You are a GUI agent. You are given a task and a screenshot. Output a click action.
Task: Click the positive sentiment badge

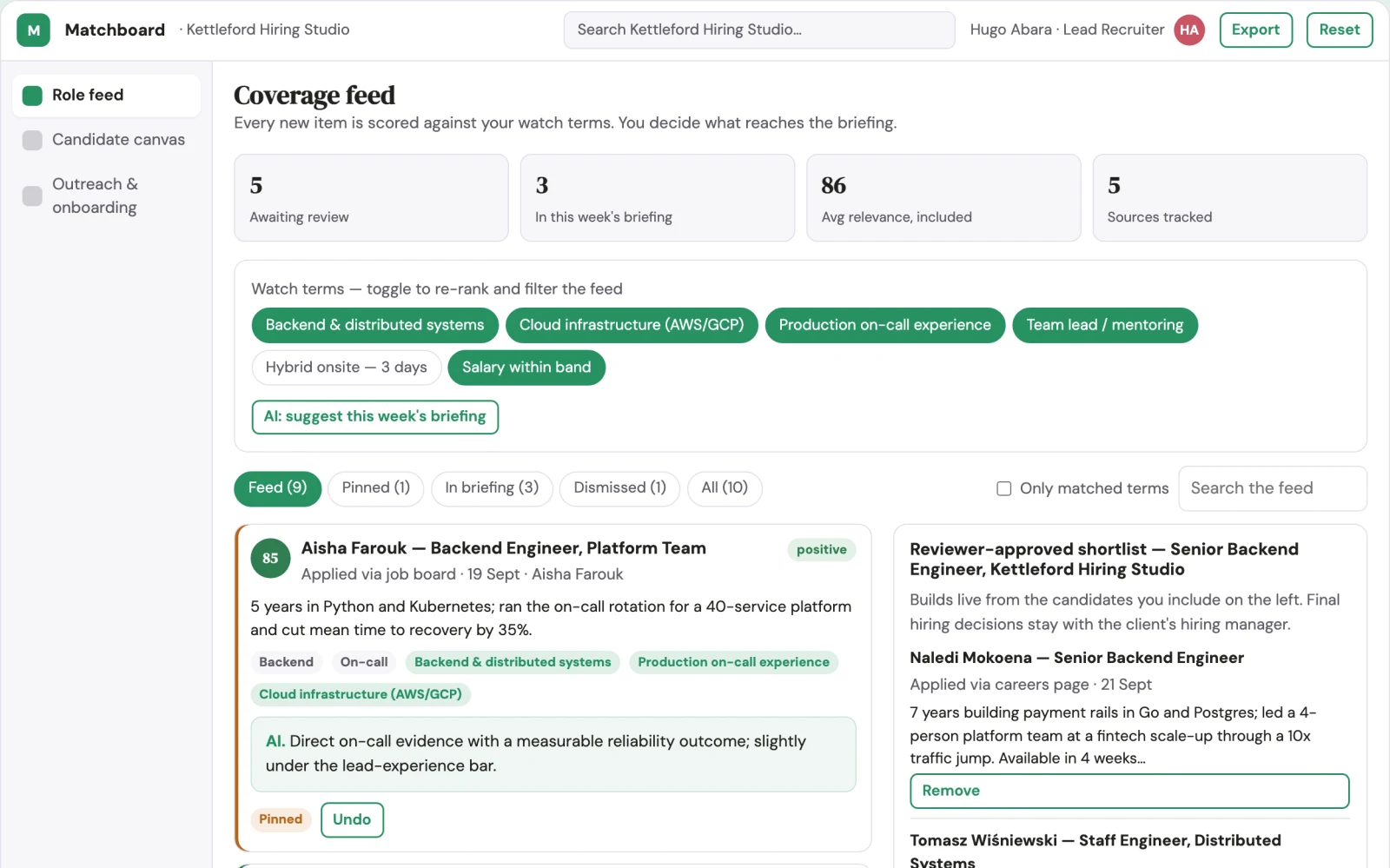[x=821, y=550]
